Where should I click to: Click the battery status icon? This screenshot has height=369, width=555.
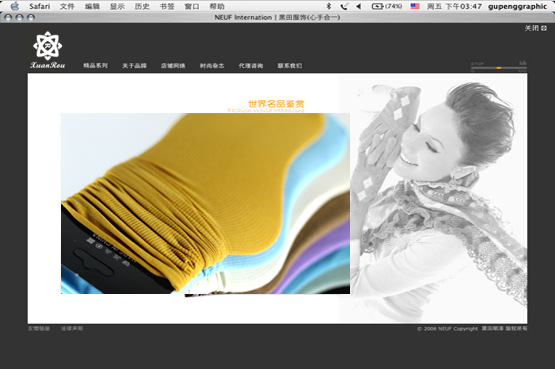click(387, 6)
